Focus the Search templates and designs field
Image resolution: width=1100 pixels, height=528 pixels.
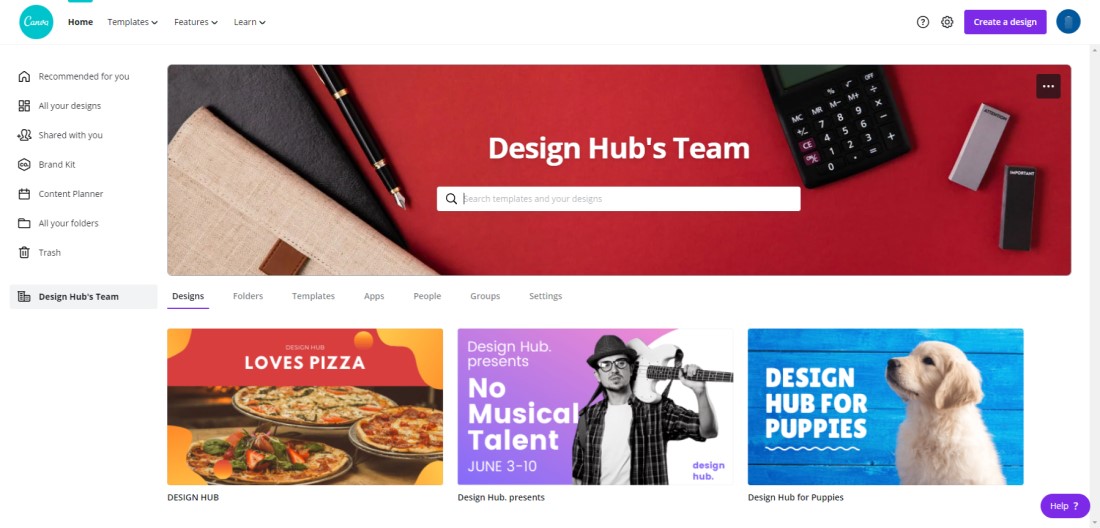coord(619,199)
